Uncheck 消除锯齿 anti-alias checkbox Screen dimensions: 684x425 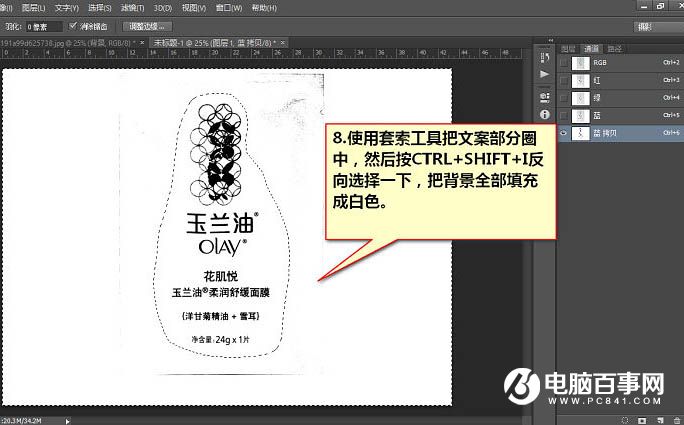[x=73, y=26]
